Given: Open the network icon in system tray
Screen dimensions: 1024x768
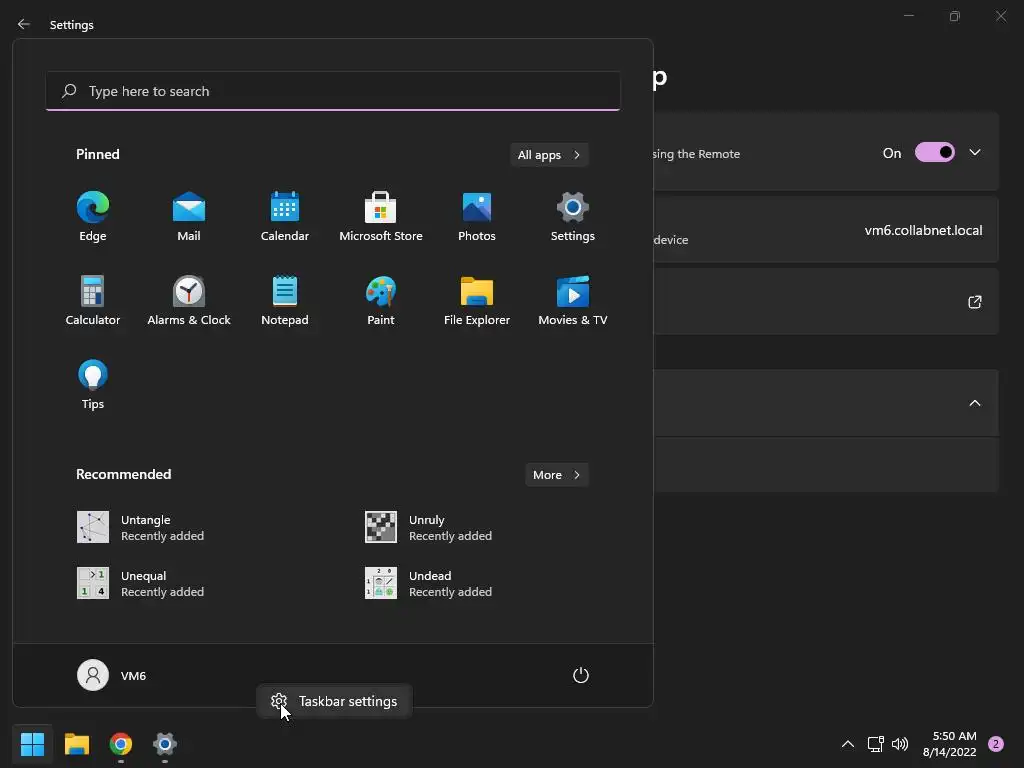Looking at the screenshot, I should (876, 744).
